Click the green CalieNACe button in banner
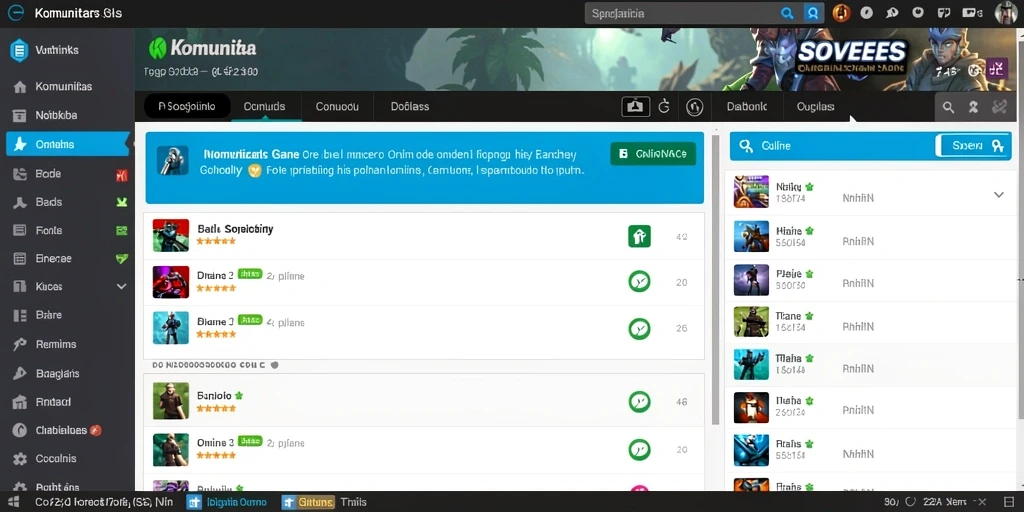This screenshot has width=1024, height=512. coord(653,154)
